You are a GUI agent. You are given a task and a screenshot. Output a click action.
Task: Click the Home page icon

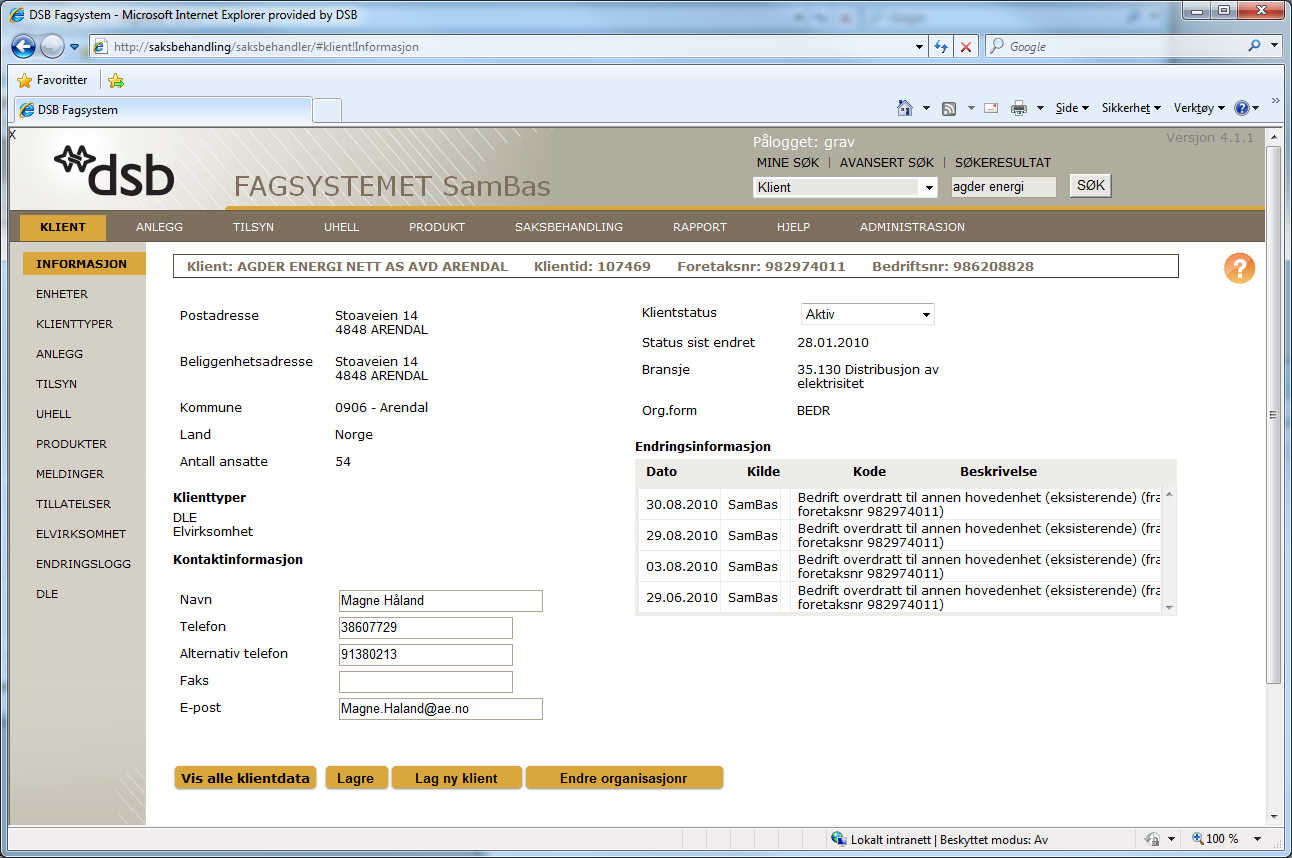905,108
